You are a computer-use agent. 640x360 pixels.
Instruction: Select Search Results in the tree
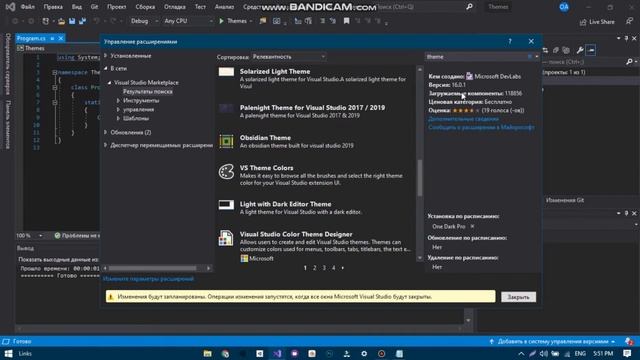pos(148,91)
